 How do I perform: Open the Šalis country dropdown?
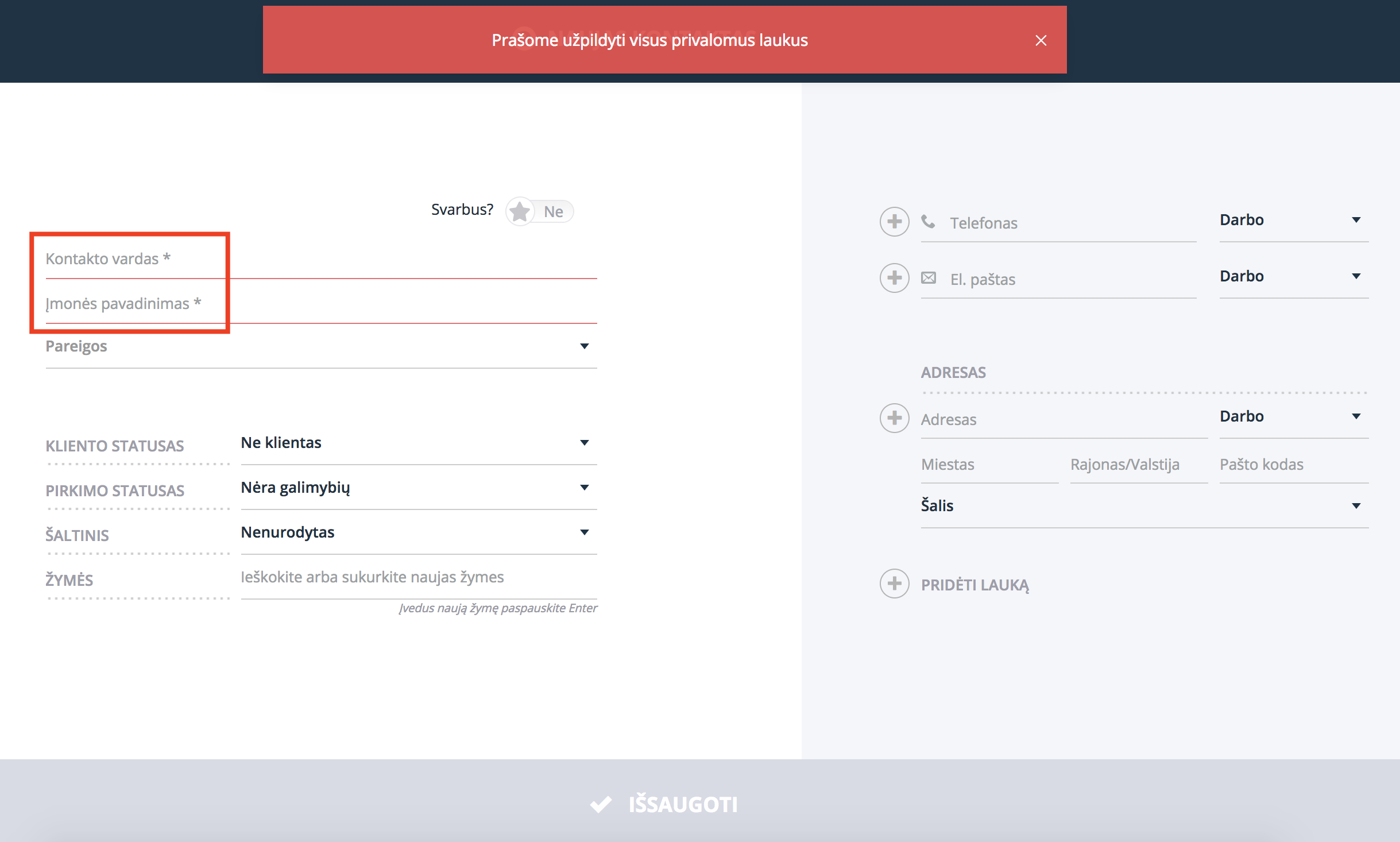(x=1145, y=506)
